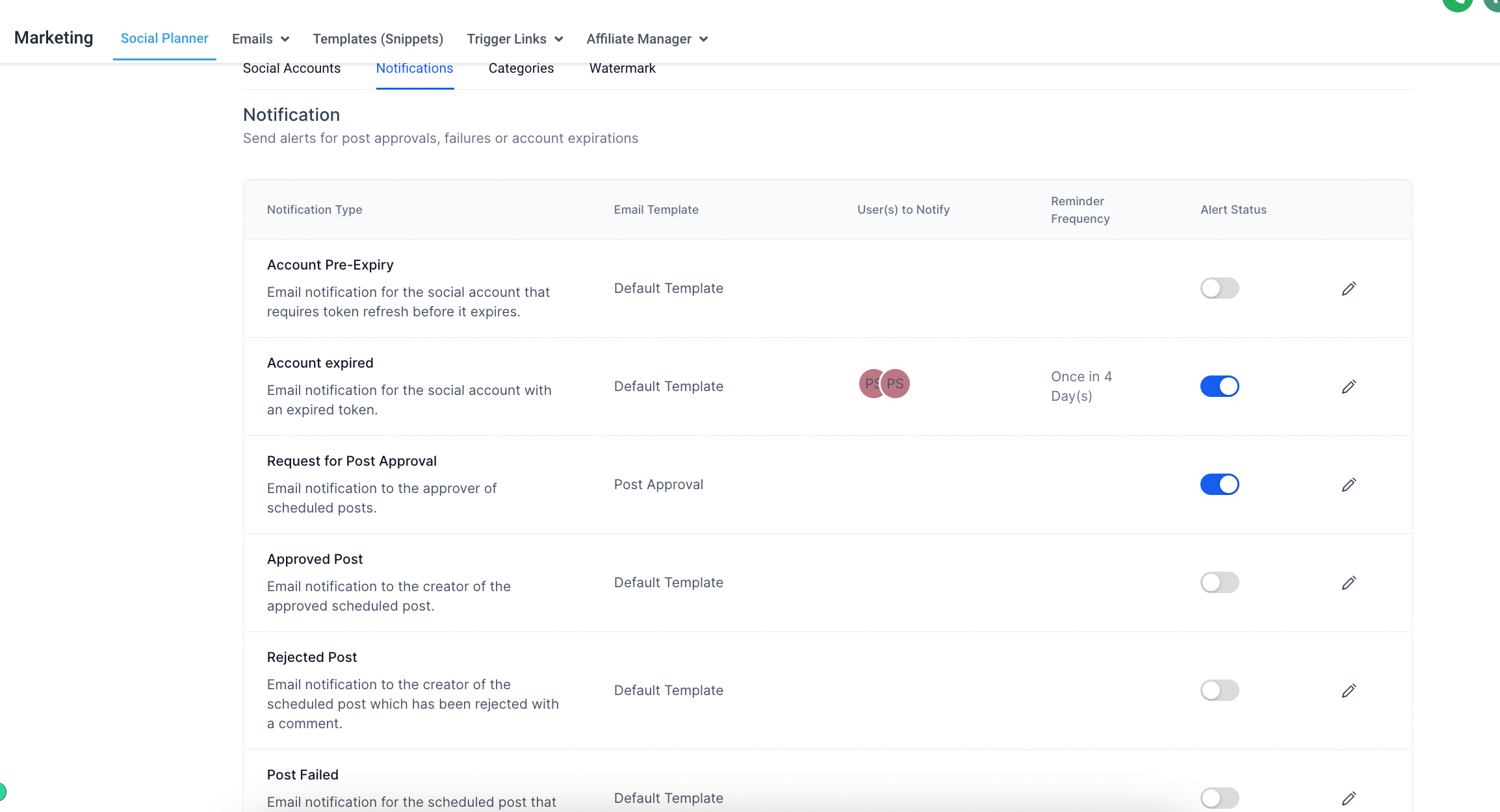1500x812 pixels.
Task: Open the Watermark tab
Action: 622,68
